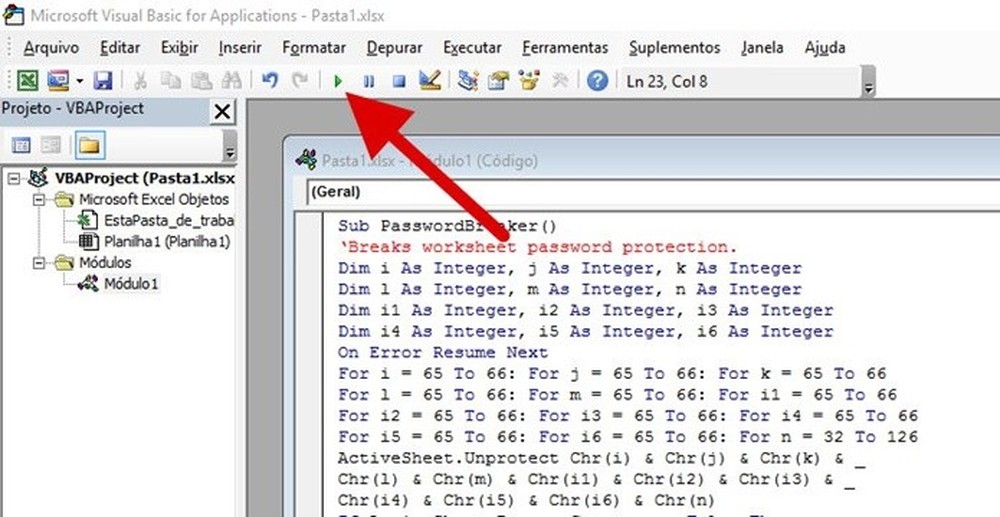Click the Toolbox wrench icon
The image size is (1000, 517).
coord(560,81)
